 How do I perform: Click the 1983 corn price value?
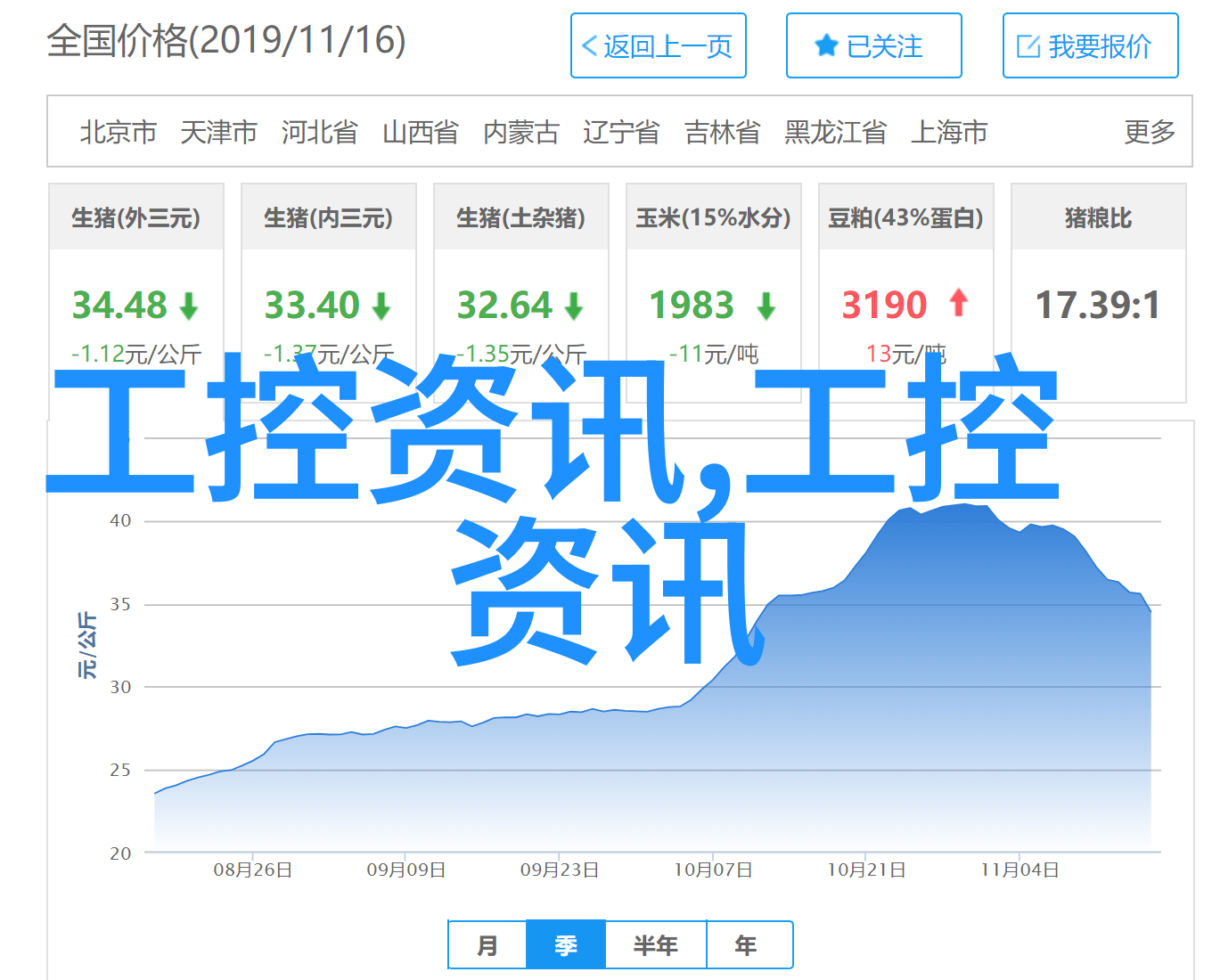point(692,306)
